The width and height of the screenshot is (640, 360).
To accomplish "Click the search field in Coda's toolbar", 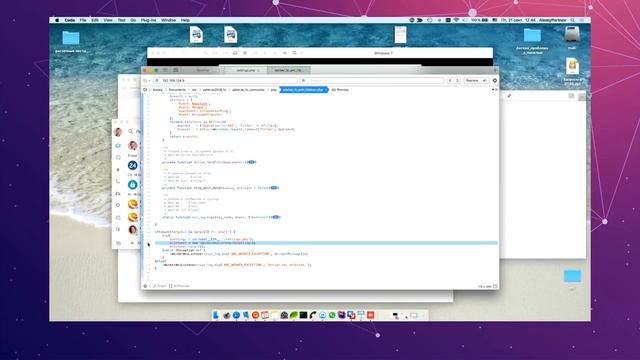I will click(x=371, y=80).
